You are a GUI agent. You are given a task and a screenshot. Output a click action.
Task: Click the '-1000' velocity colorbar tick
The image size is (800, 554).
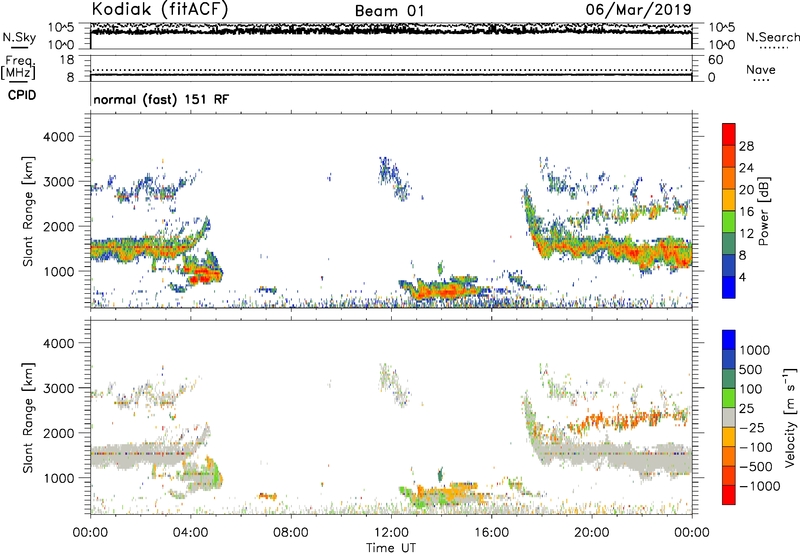tap(759, 486)
